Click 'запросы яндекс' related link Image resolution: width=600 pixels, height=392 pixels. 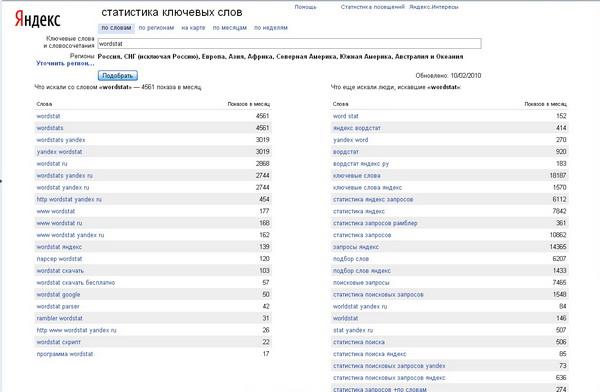[356, 247]
